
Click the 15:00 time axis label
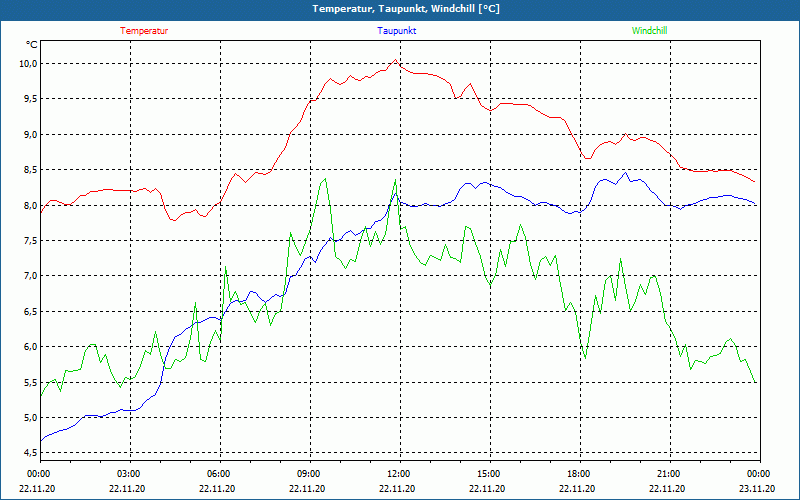coord(488,474)
